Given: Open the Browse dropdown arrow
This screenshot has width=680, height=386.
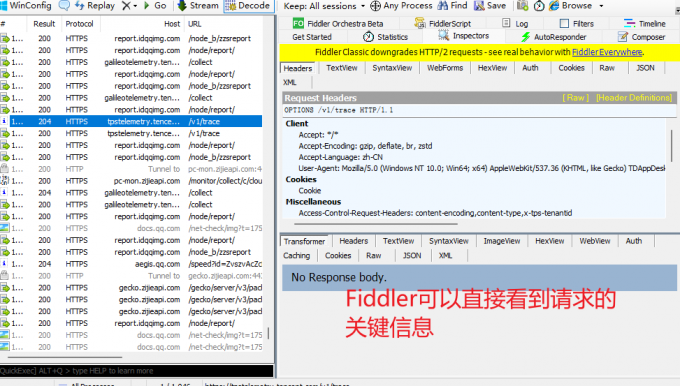Looking at the screenshot, I should [x=601, y=6].
